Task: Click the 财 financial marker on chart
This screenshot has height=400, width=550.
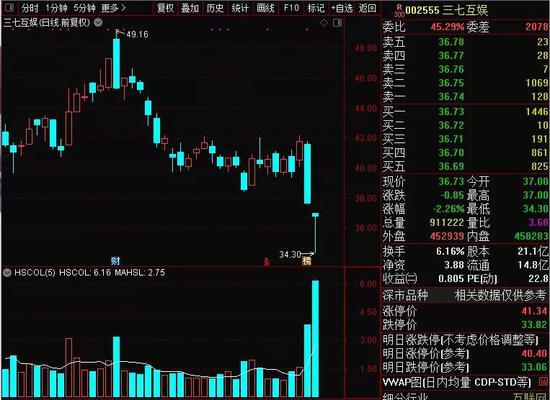Action: point(115,261)
